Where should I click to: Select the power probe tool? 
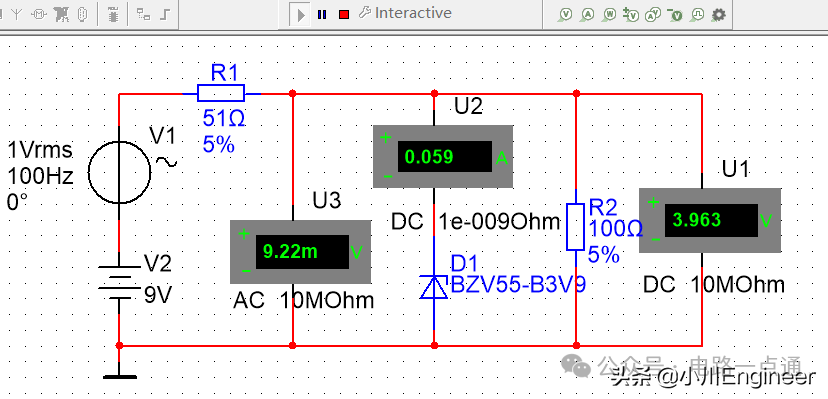[610, 15]
